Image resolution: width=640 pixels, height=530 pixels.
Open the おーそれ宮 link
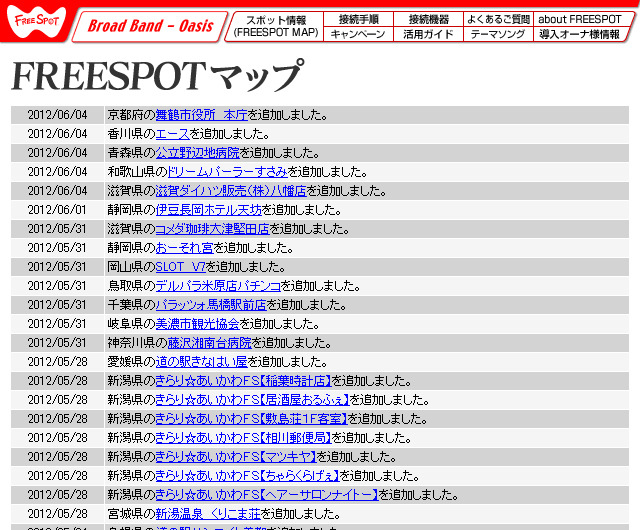184,248
